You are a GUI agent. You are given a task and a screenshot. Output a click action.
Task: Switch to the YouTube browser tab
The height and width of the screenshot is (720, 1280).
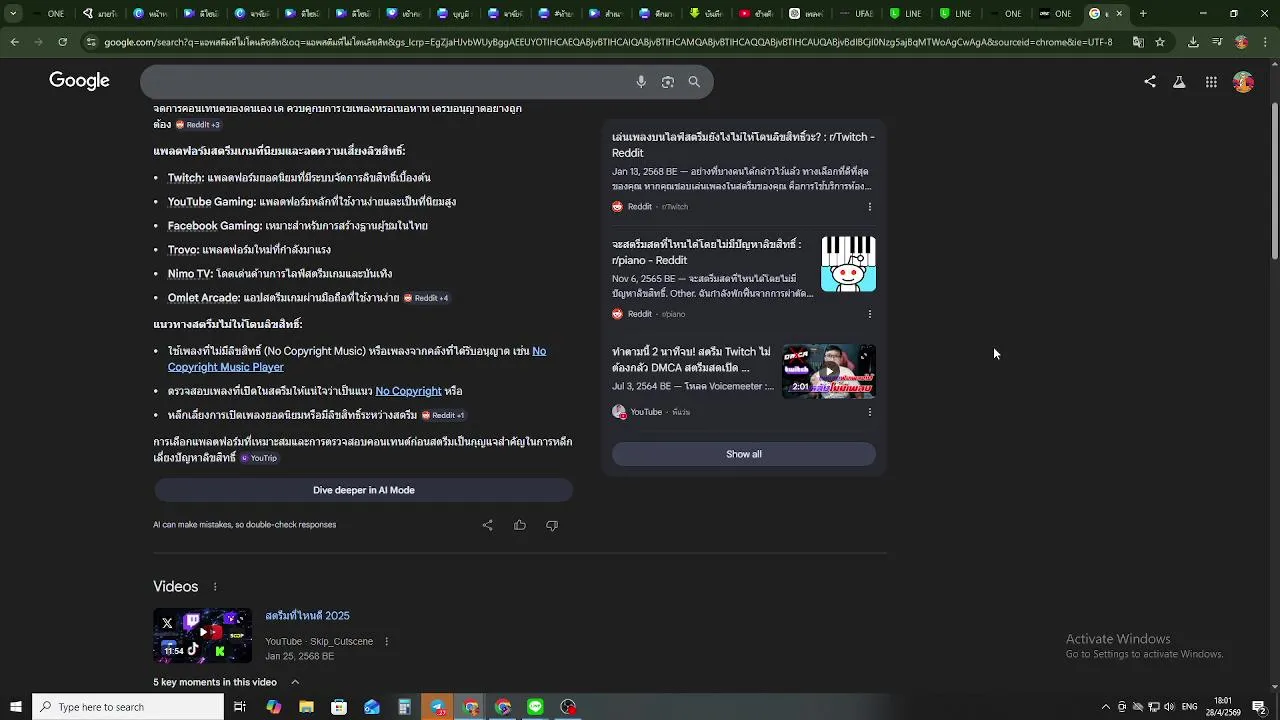(757, 14)
